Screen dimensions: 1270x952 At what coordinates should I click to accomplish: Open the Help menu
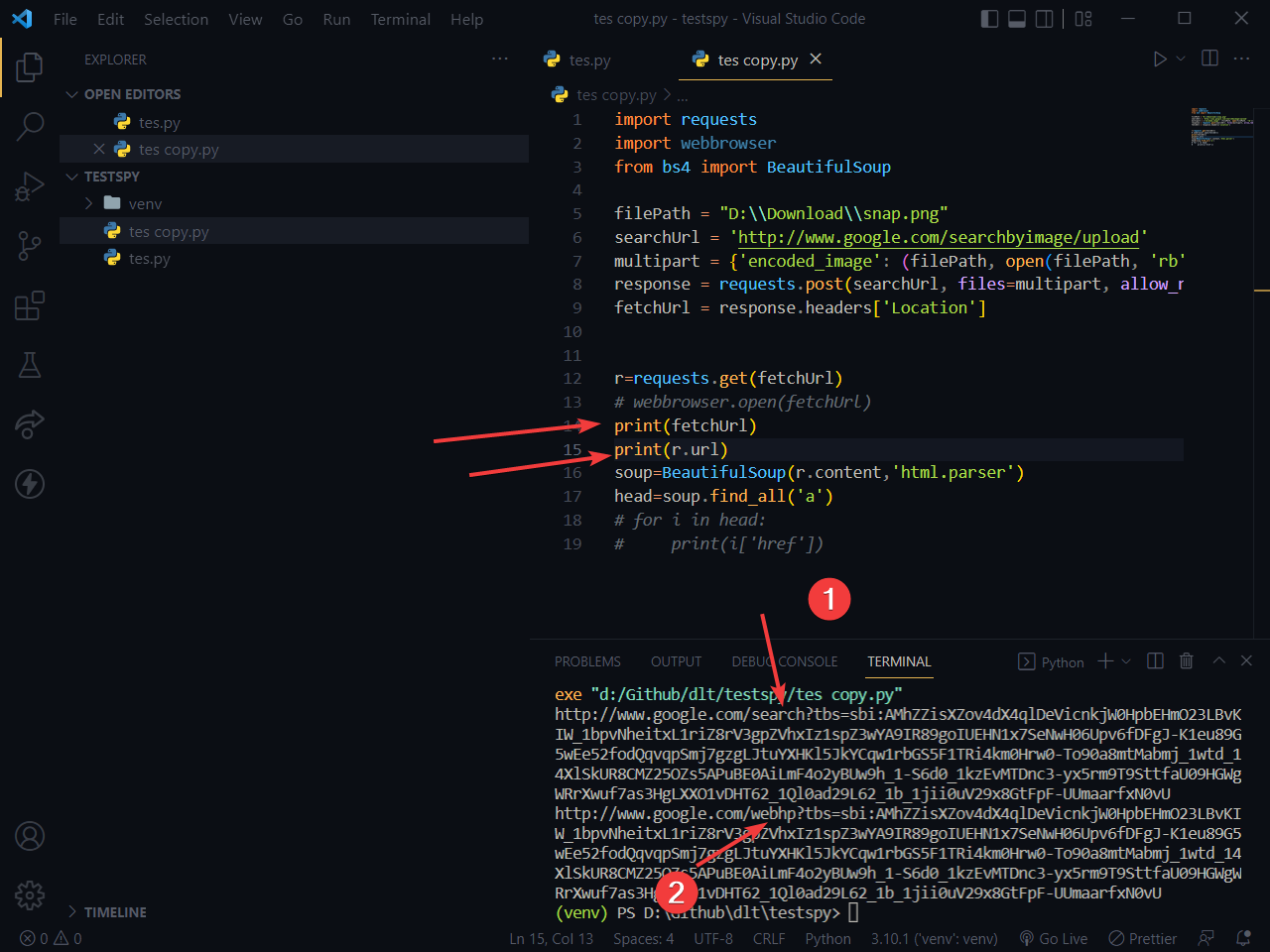point(466,19)
